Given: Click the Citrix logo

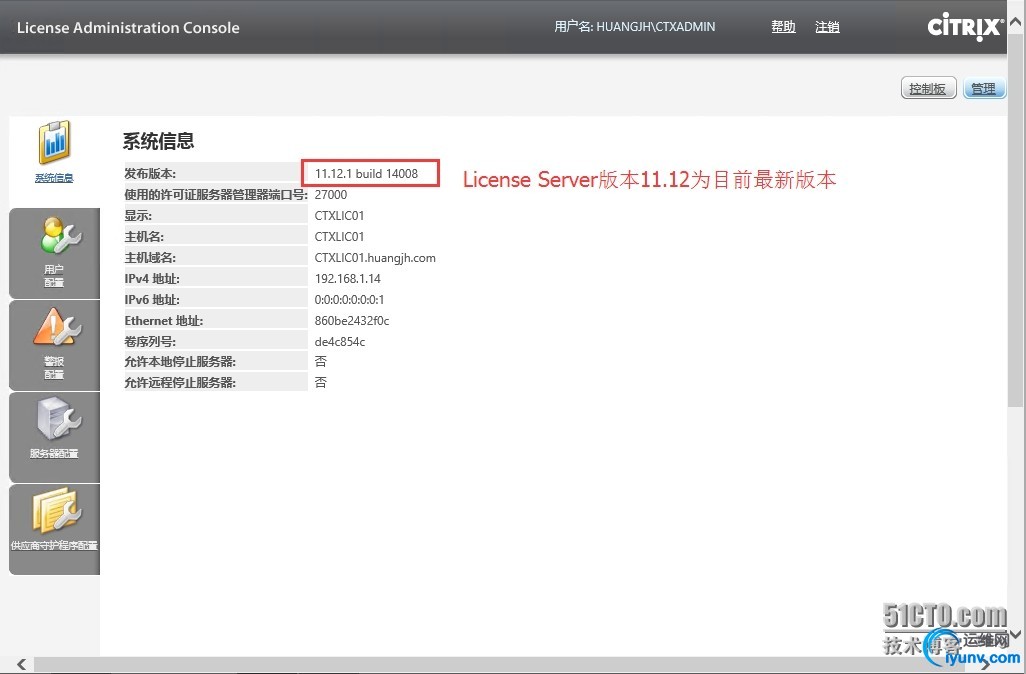Looking at the screenshot, I should coord(965,27).
